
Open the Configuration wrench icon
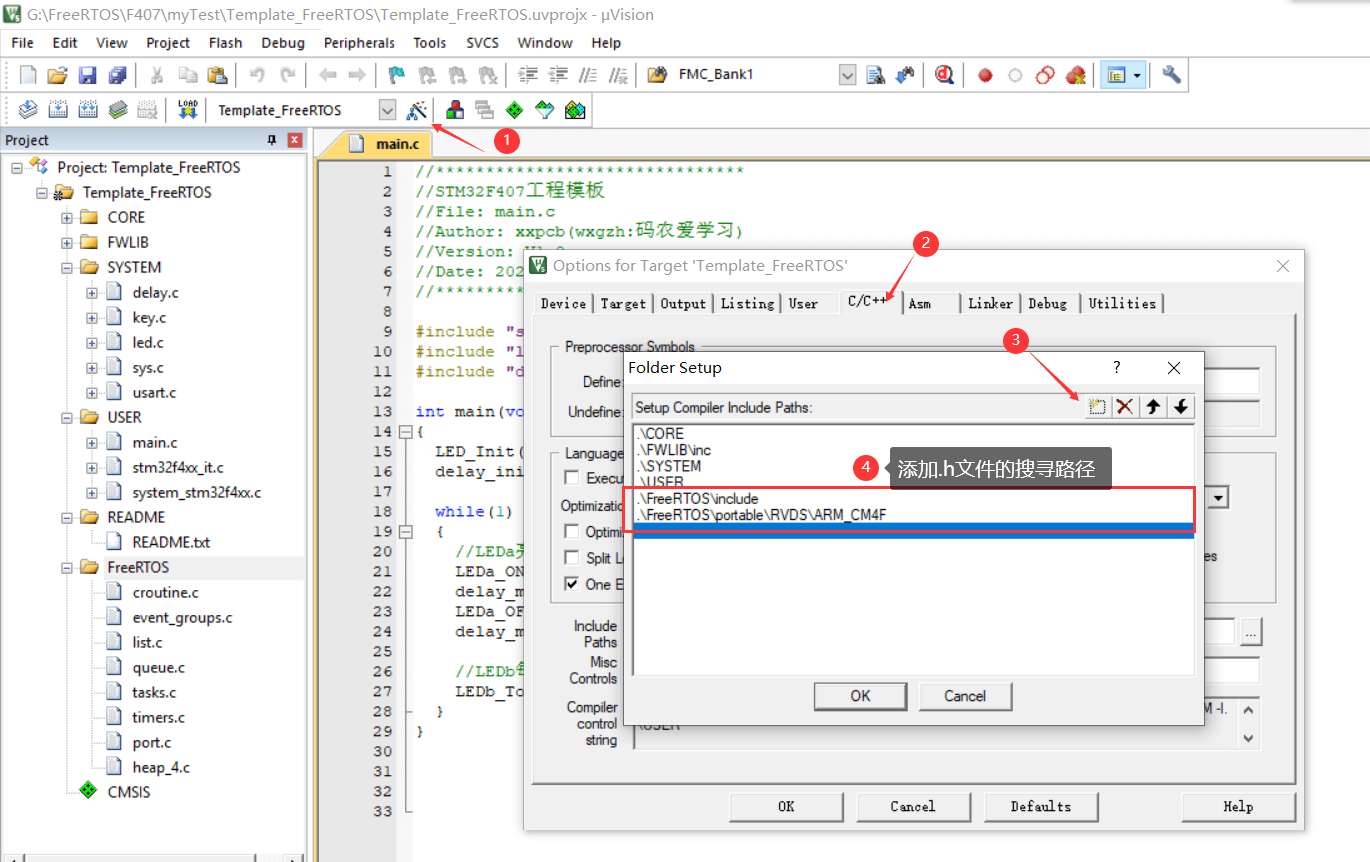[x=1171, y=74]
